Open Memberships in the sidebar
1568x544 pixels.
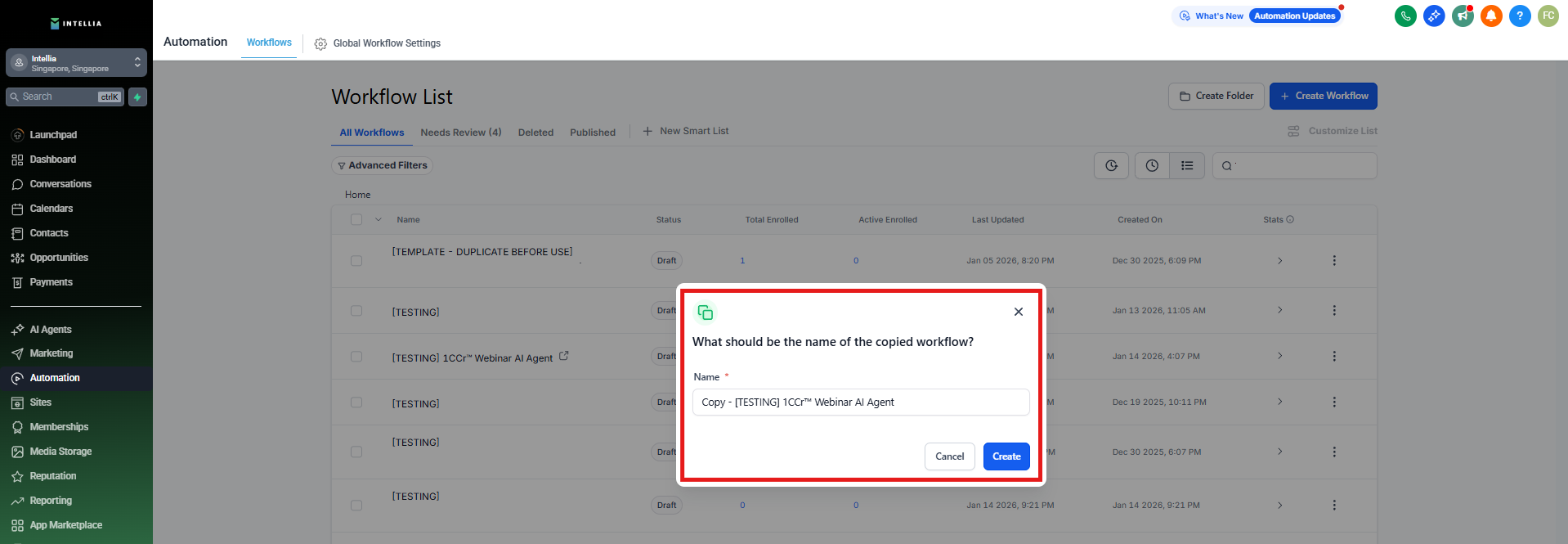click(59, 427)
